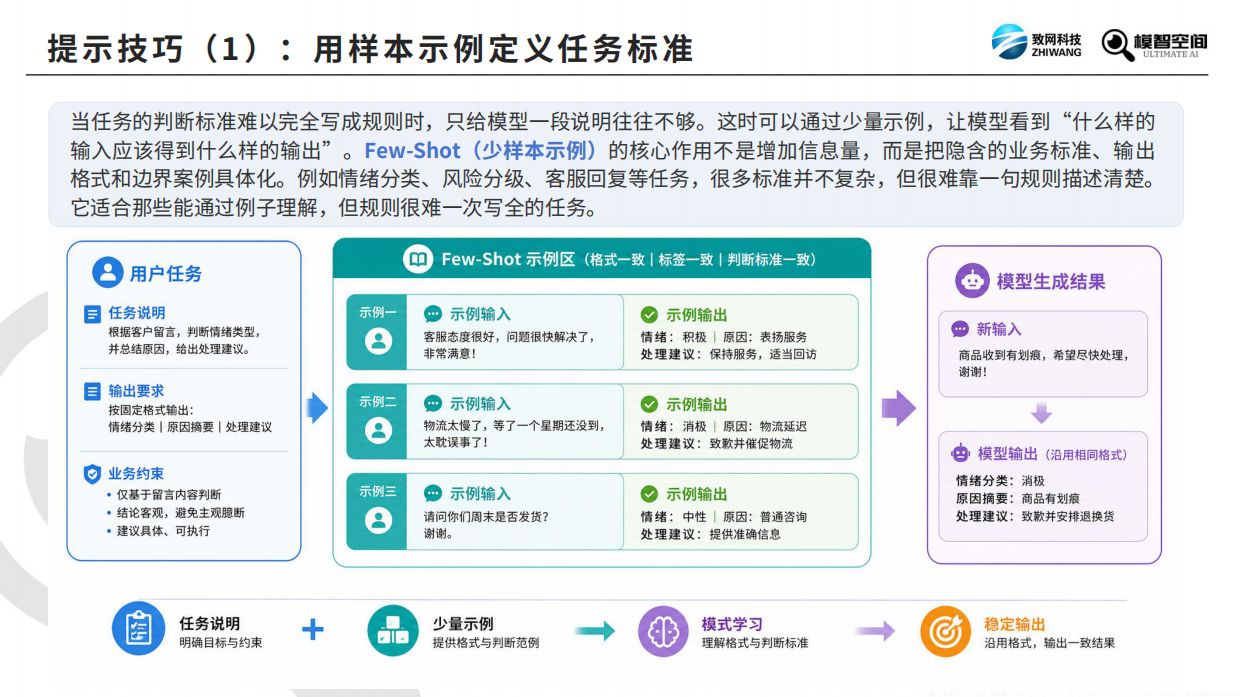The image size is (1240, 697).
Task: Click the 用户任务 user avatar icon
Action: (107, 272)
